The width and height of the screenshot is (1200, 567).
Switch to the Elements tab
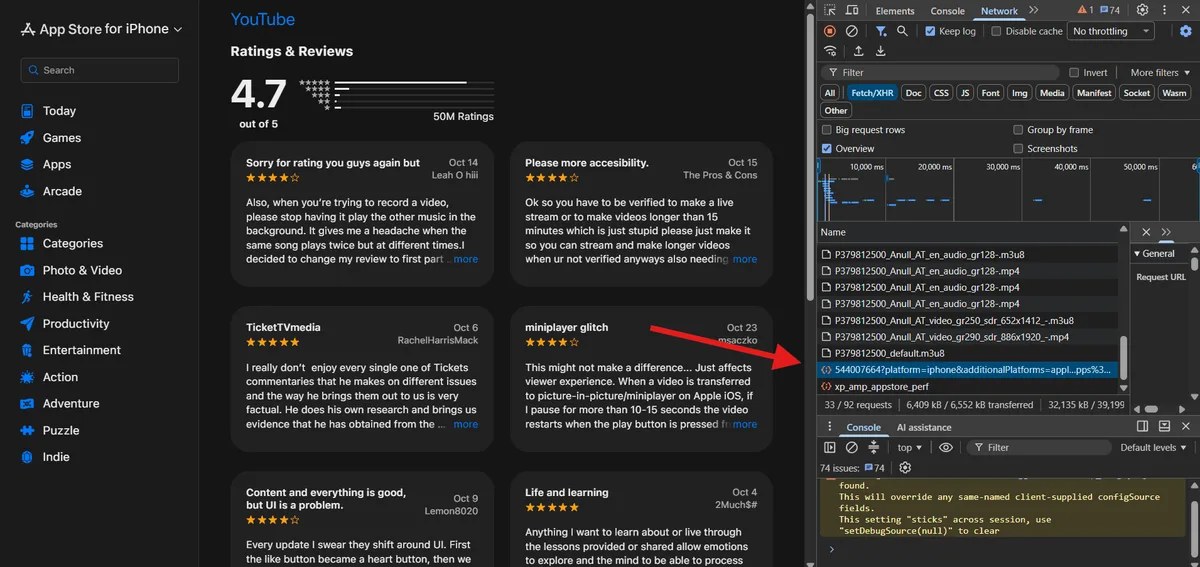(895, 11)
